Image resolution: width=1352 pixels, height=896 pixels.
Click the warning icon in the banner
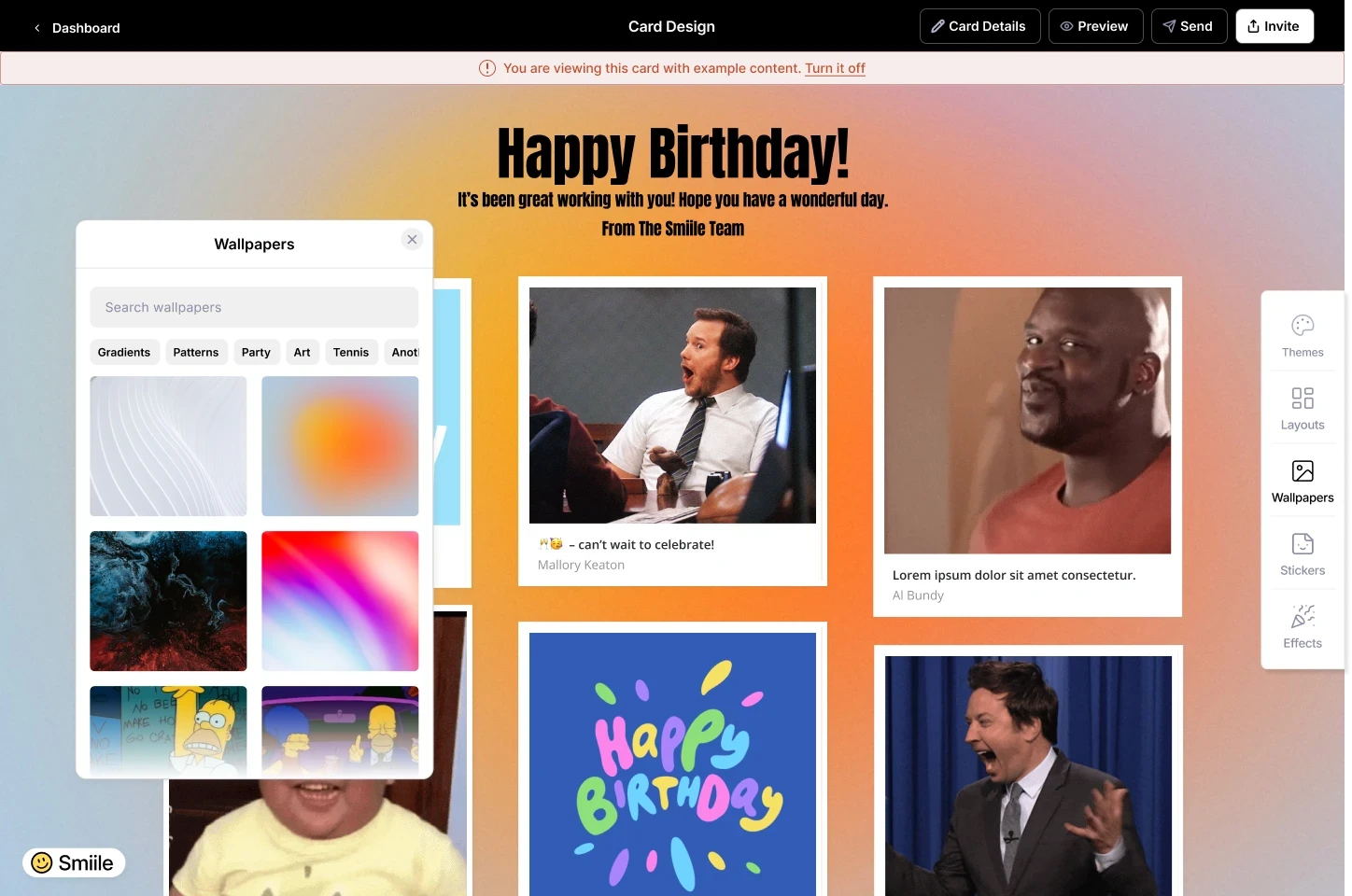coord(487,68)
